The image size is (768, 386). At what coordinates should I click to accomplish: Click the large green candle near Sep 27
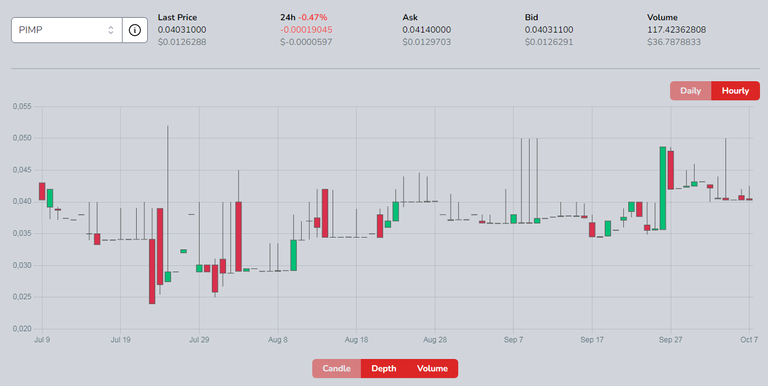663,188
